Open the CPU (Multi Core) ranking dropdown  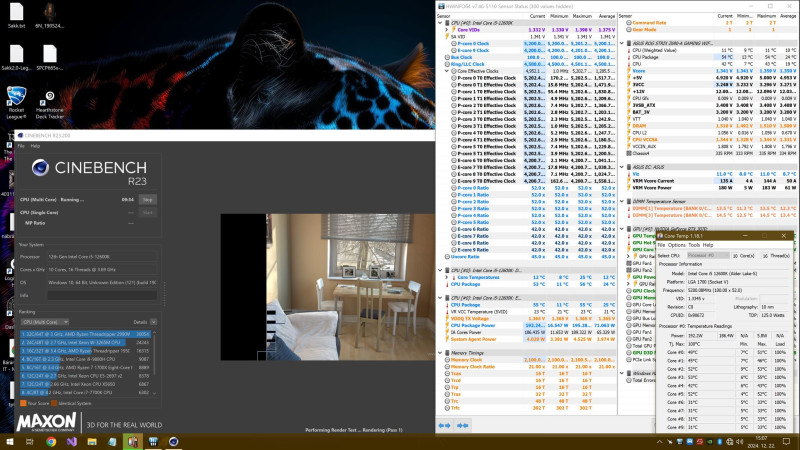pyautogui.click(x=45, y=322)
